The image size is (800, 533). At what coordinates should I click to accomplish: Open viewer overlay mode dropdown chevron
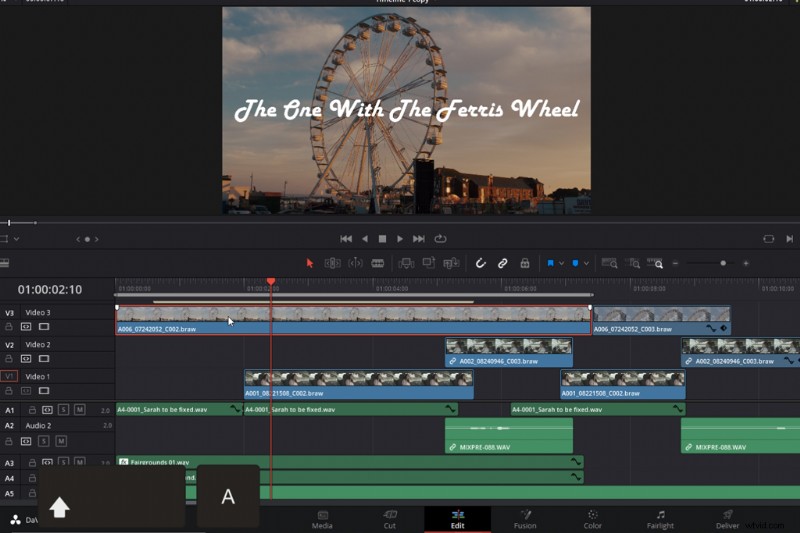tap(16, 239)
